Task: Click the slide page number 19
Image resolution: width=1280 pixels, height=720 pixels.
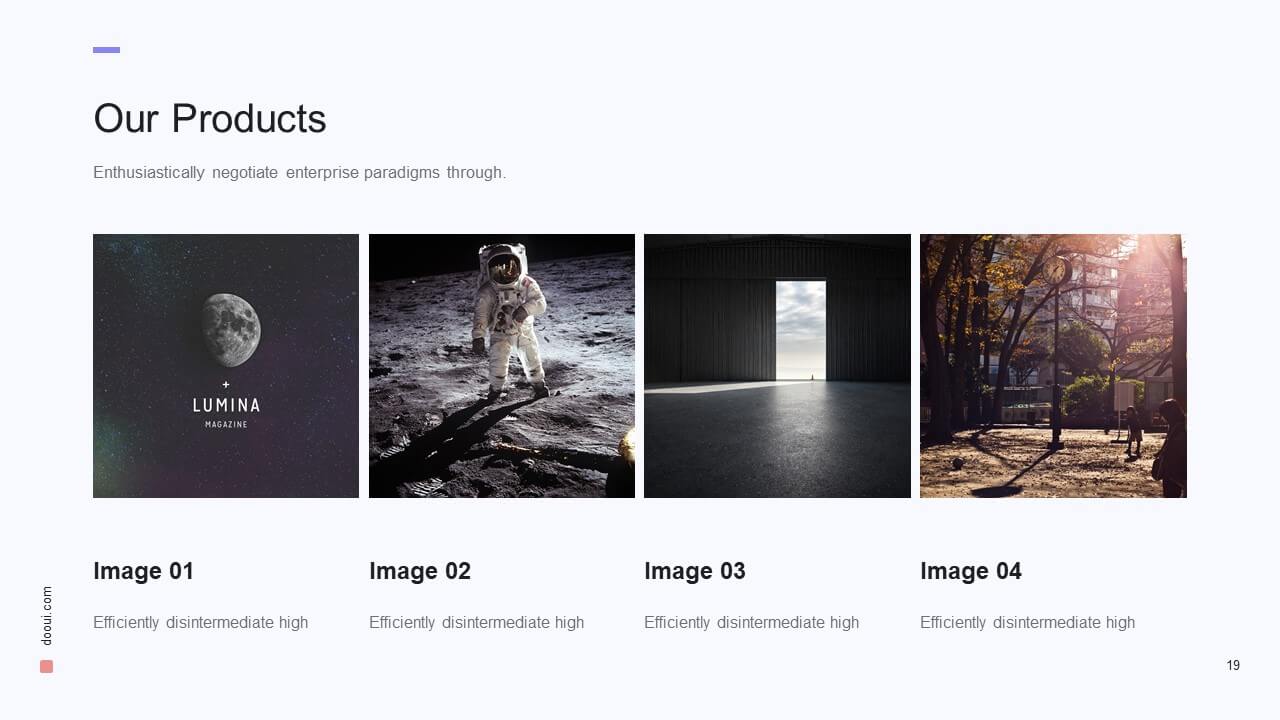Action: [1233, 665]
